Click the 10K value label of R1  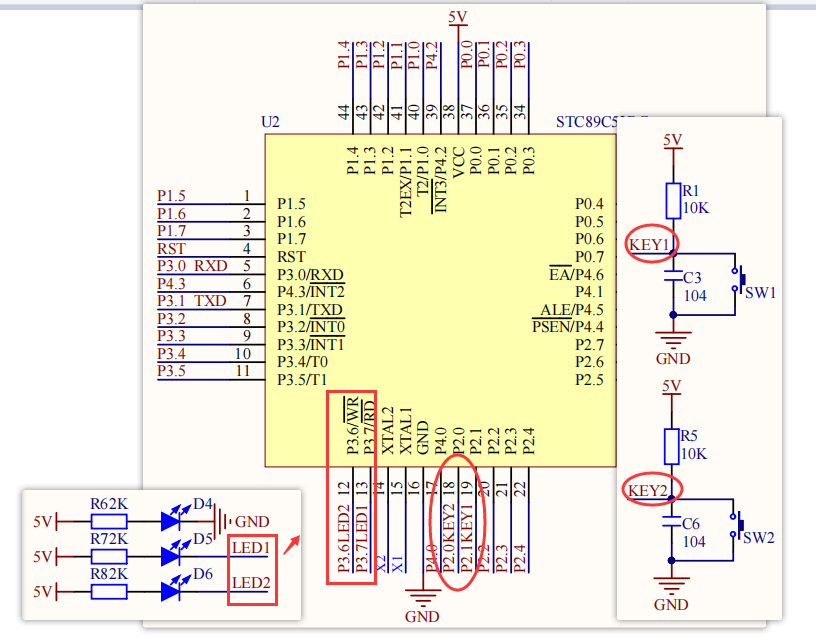coord(696,208)
